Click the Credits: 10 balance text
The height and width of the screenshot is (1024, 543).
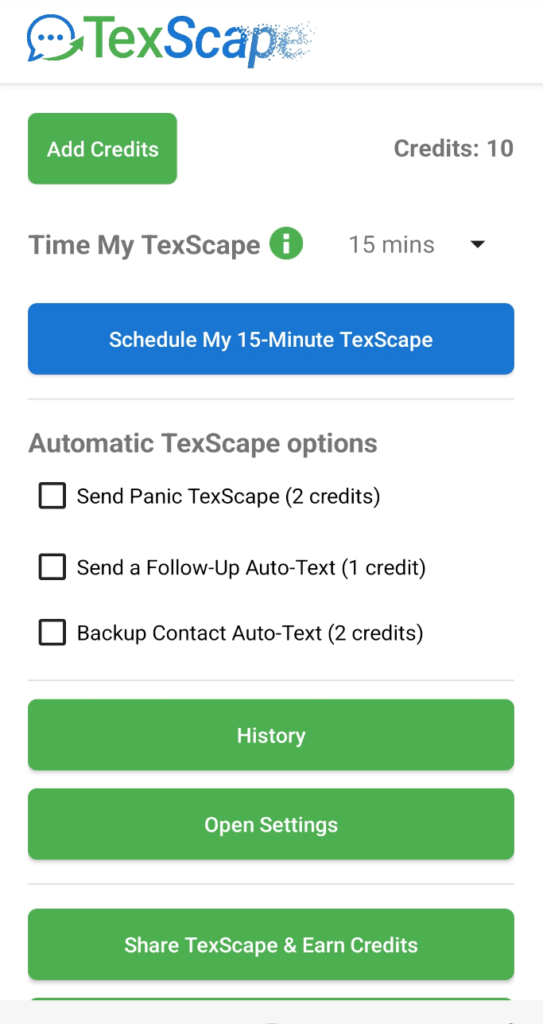click(453, 149)
